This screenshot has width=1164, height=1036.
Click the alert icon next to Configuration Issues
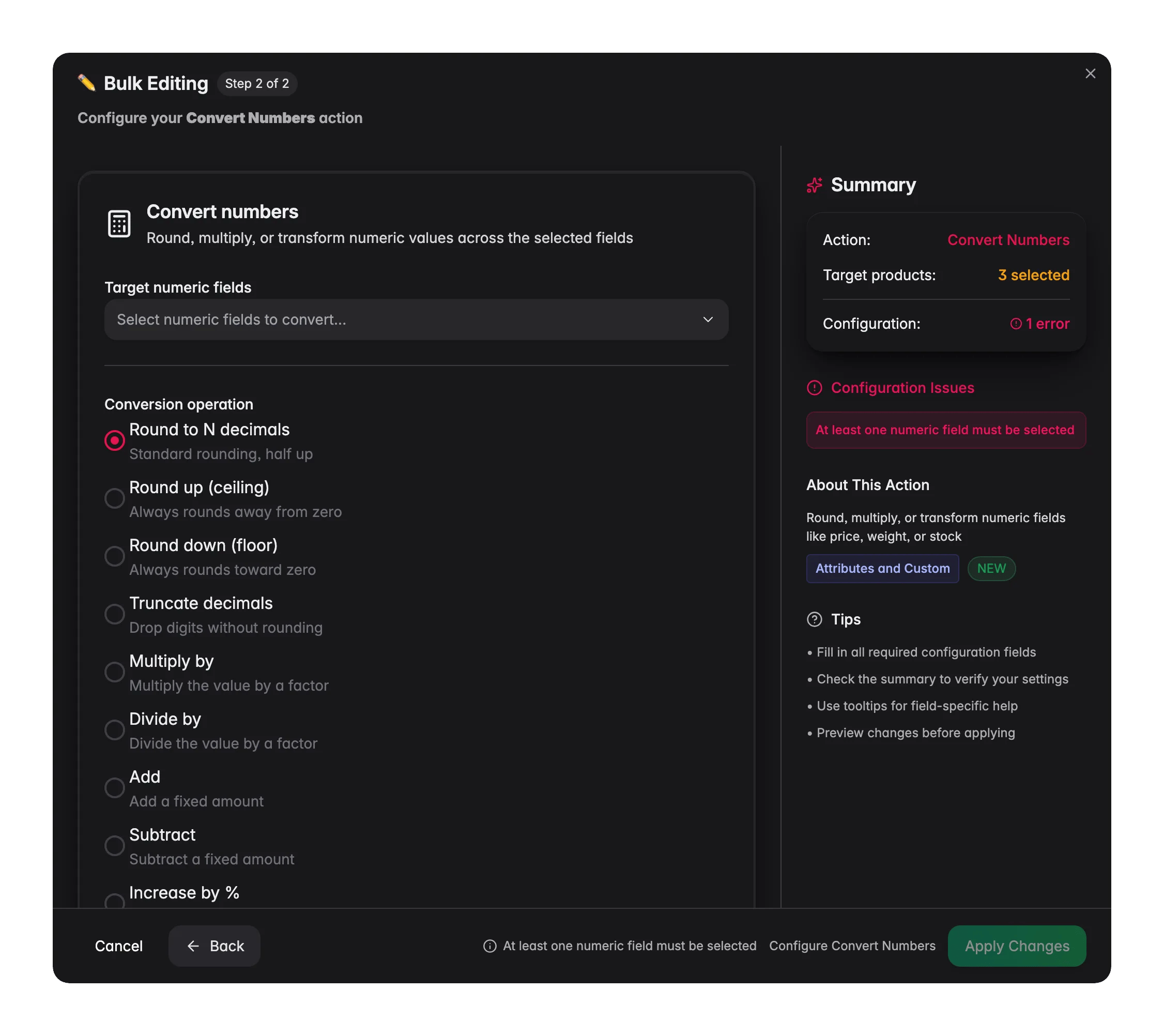click(815, 388)
